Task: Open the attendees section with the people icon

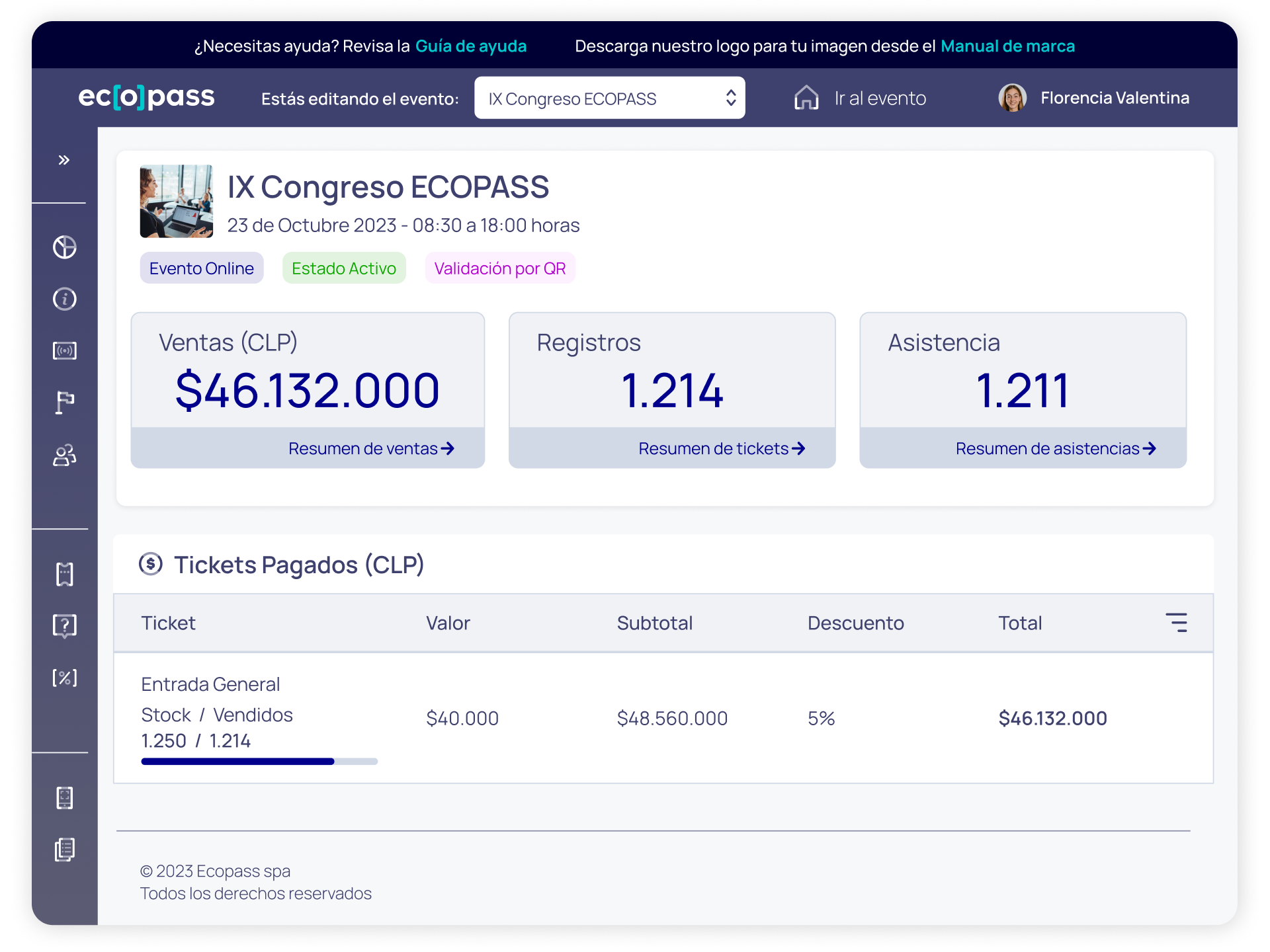Action: click(x=64, y=455)
